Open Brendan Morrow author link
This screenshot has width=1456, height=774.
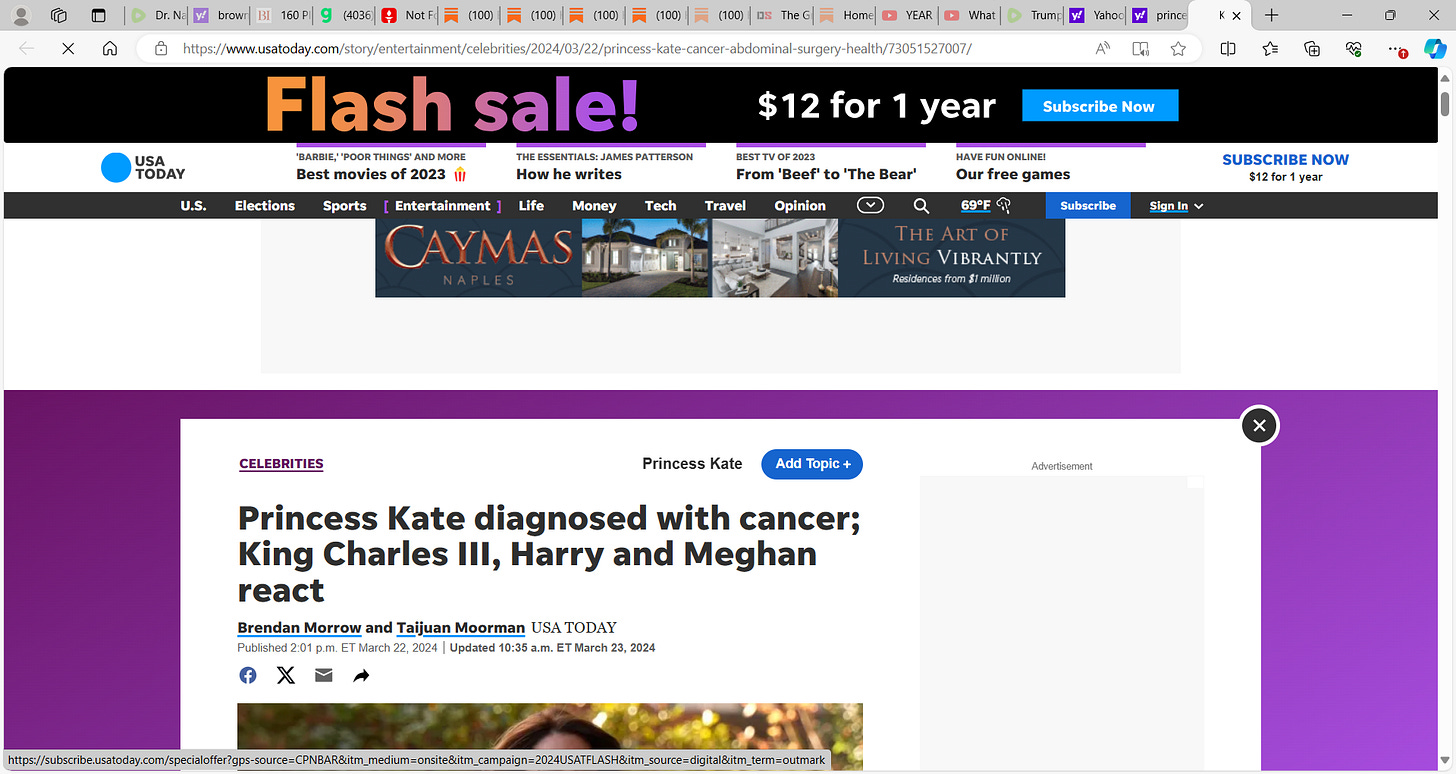pyautogui.click(x=299, y=628)
